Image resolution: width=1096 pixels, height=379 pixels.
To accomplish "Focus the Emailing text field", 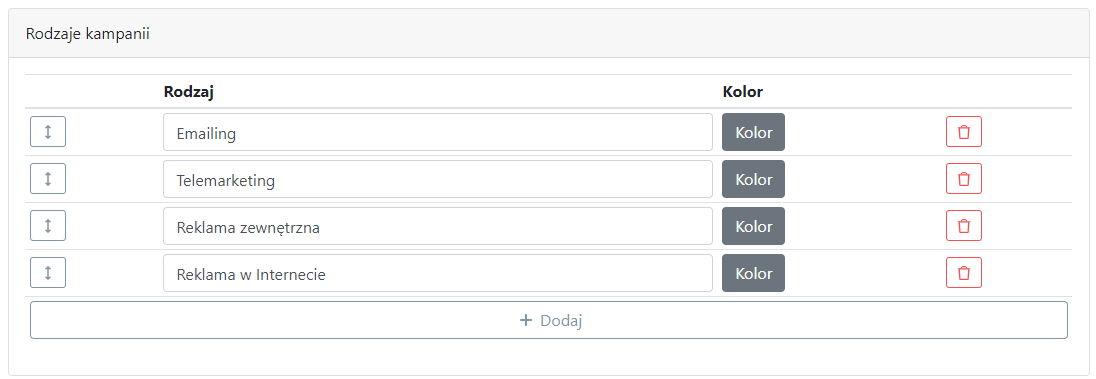I will coord(438,132).
